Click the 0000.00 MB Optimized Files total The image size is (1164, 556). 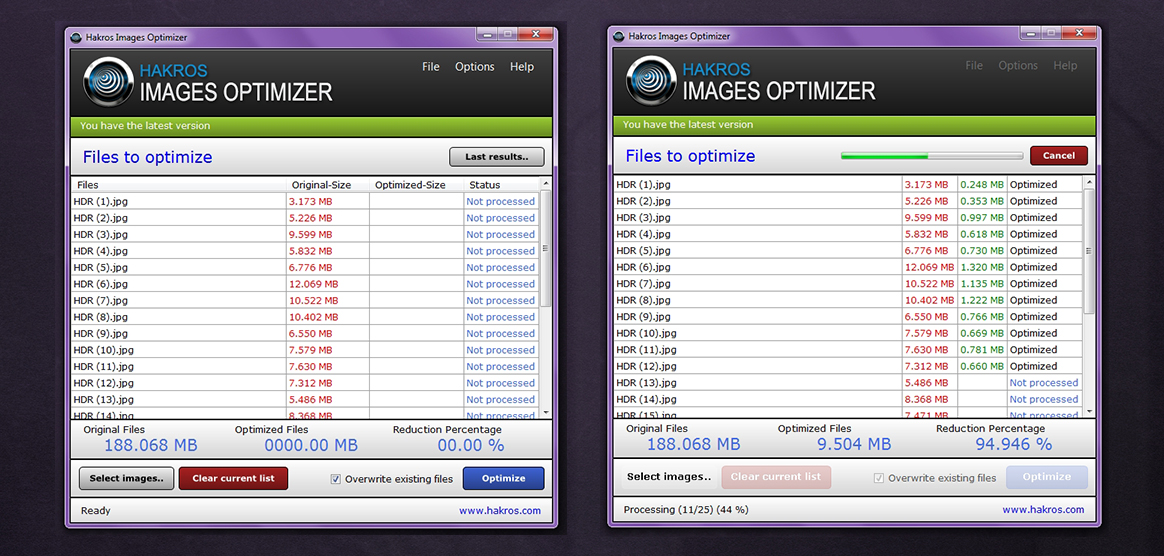click(311, 445)
